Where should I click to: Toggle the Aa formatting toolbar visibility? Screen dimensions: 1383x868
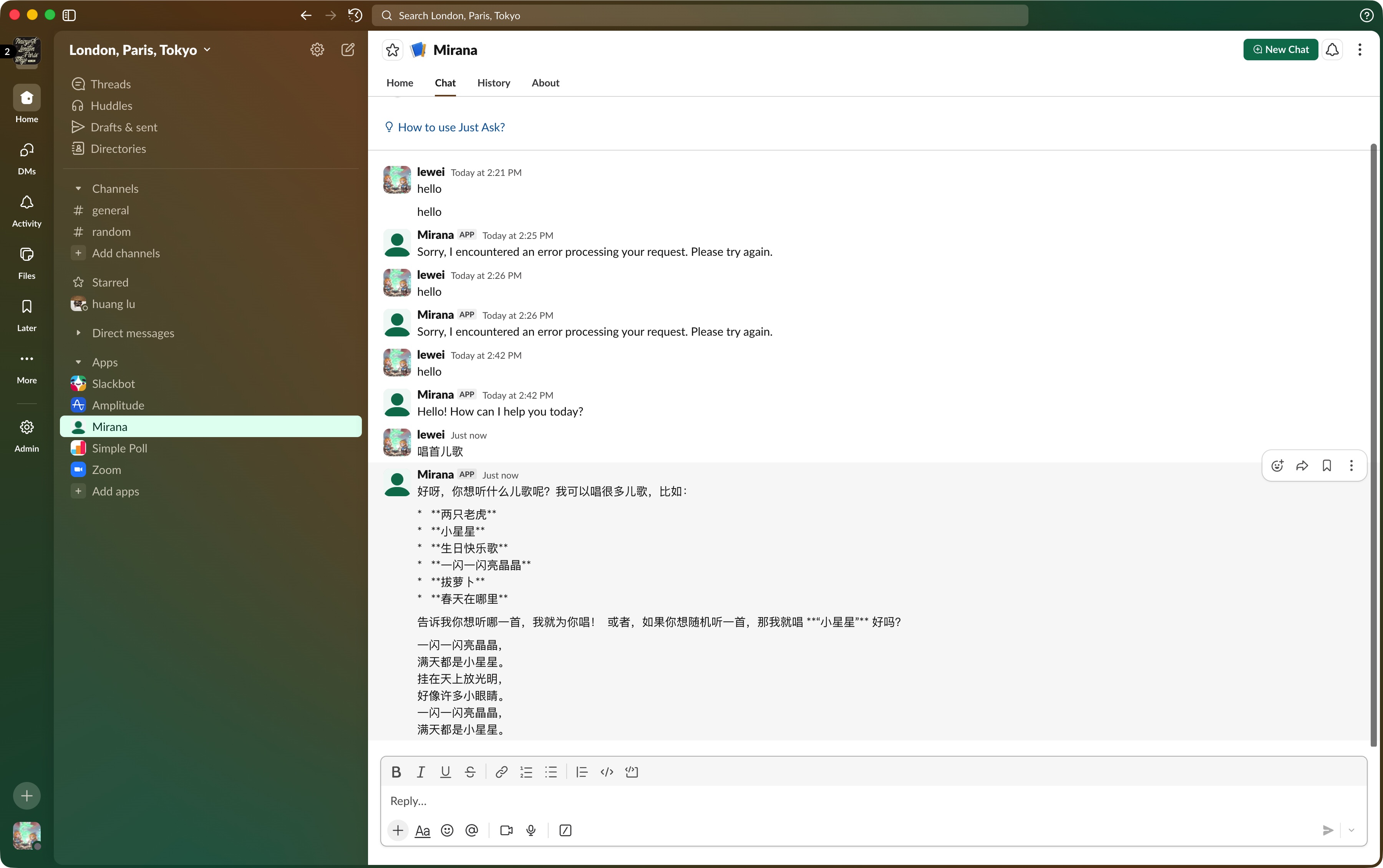click(x=423, y=830)
